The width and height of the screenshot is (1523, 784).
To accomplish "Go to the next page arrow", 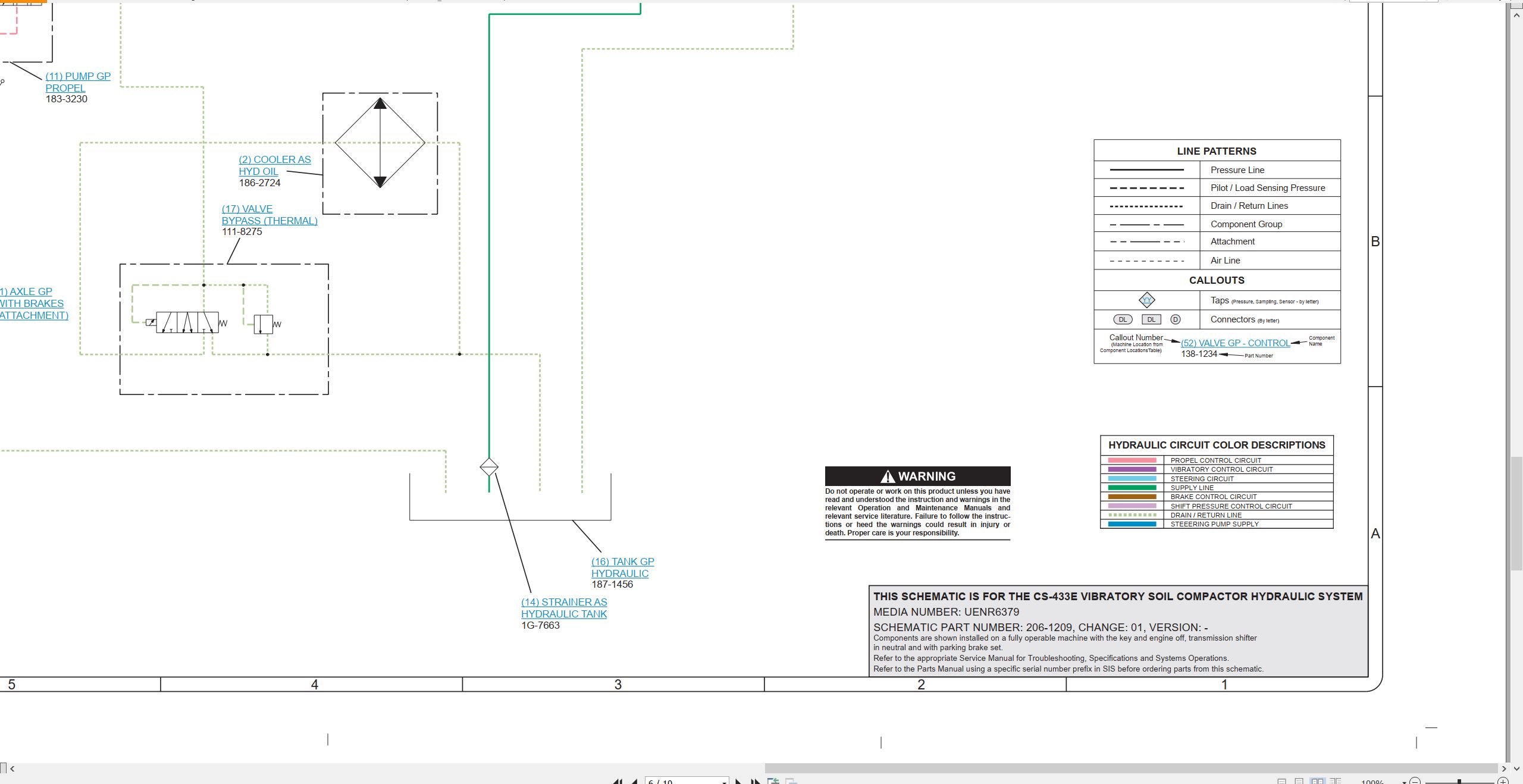I will tap(738, 782).
